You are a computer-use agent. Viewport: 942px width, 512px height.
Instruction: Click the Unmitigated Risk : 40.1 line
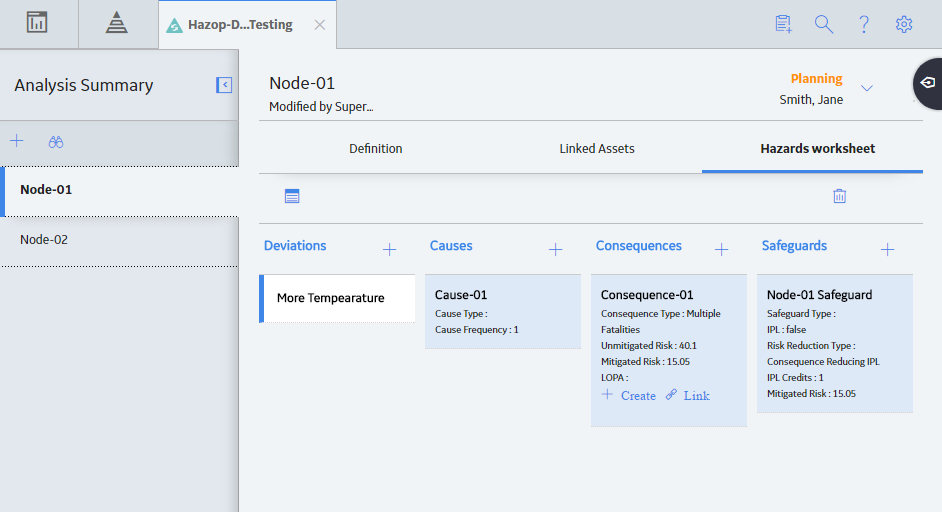point(649,346)
